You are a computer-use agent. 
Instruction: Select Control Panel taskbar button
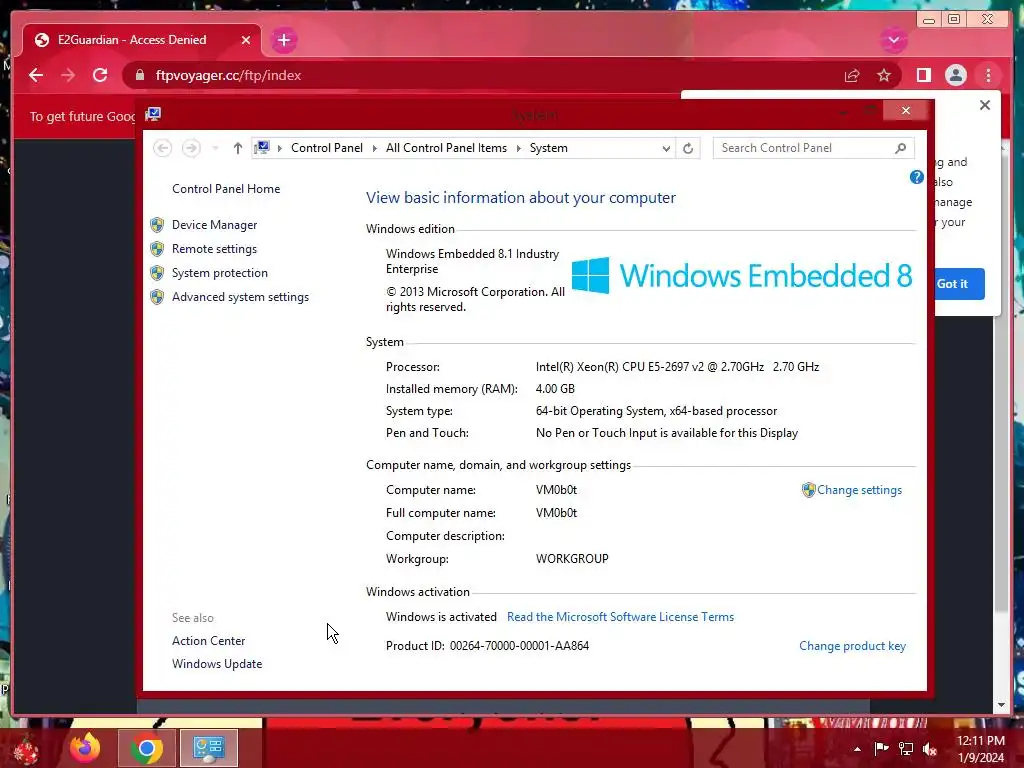point(208,748)
